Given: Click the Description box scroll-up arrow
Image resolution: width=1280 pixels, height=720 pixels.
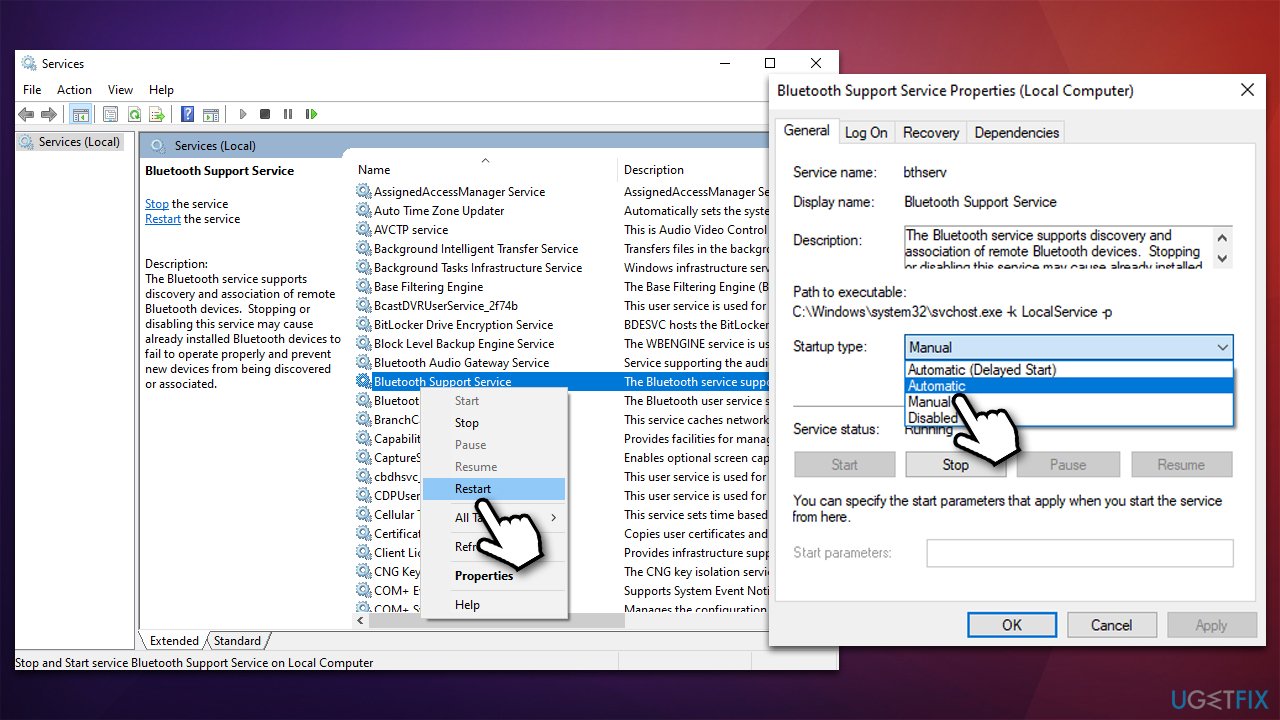Looking at the screenshot, I should click(1223, 238).
